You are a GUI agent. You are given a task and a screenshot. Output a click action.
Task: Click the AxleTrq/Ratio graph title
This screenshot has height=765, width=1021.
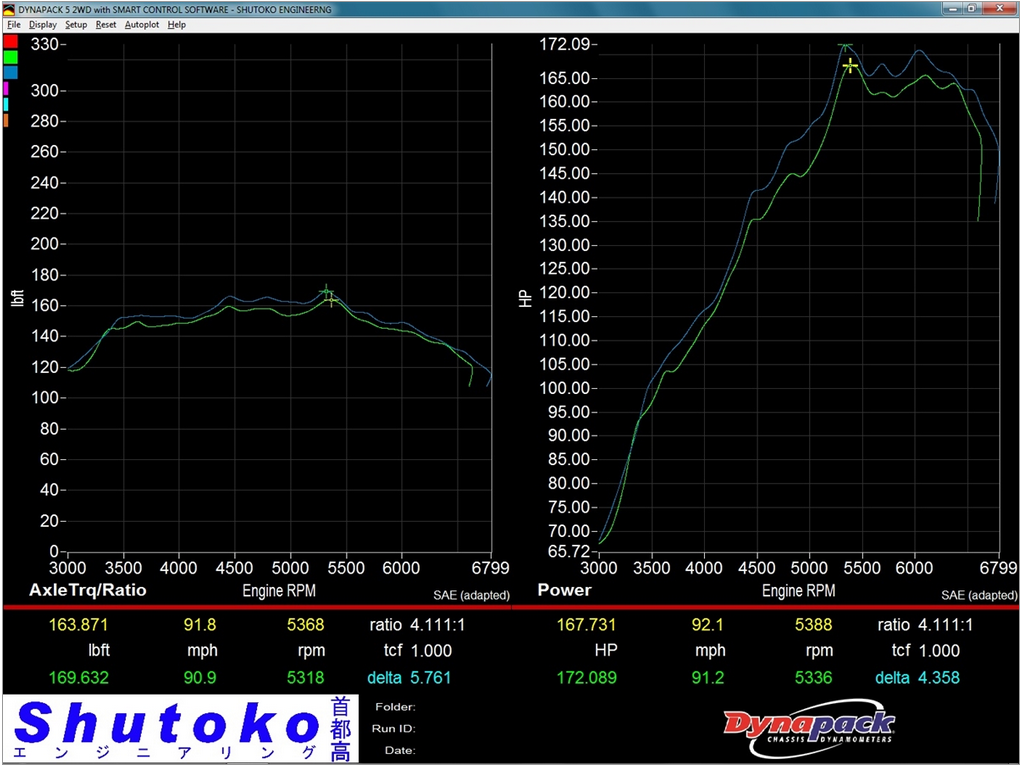(88, 590)
